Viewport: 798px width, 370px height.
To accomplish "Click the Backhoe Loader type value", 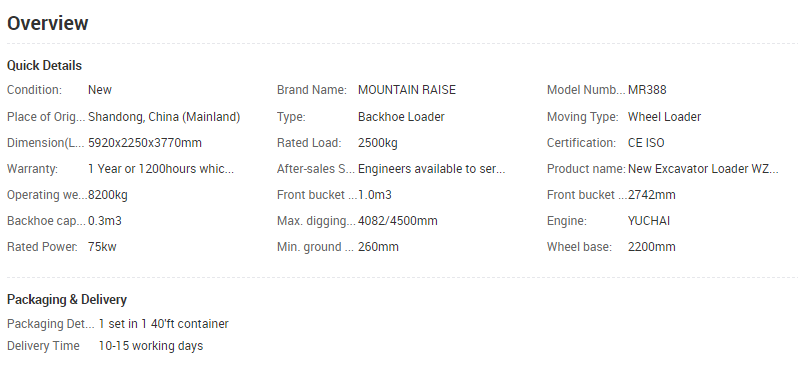I will 401,117.
